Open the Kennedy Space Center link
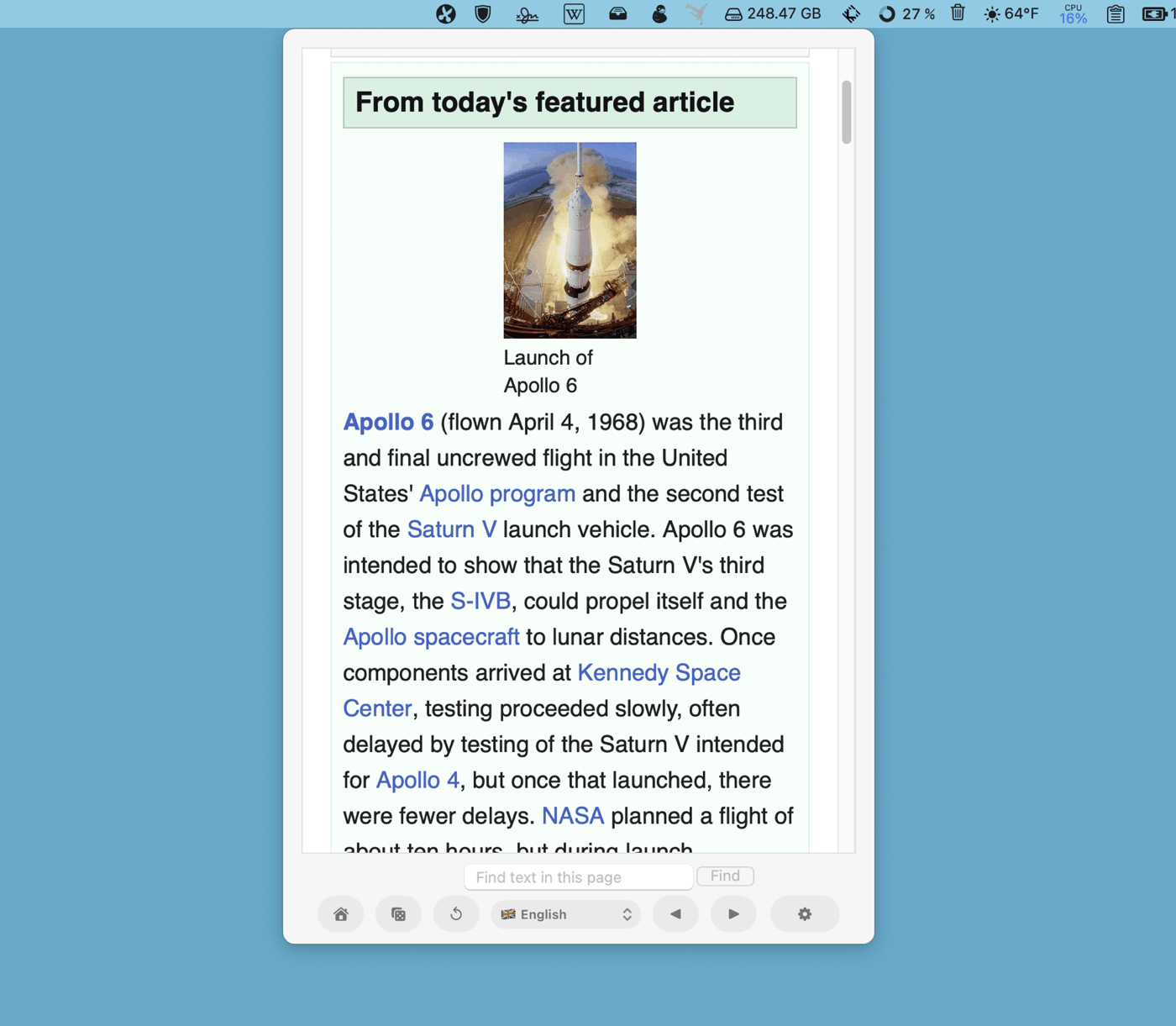Screen dimensions: 1176x1026 tap(658, 672)
